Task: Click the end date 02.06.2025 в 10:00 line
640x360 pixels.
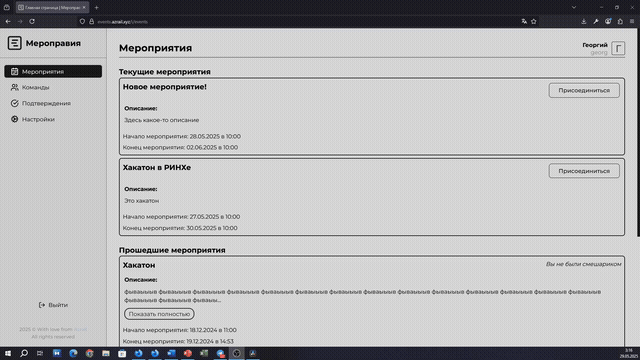Action: click(180, 147)
